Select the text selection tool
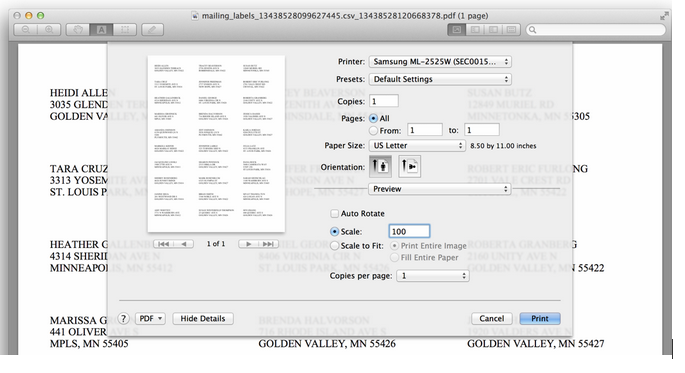 point(101,30)
